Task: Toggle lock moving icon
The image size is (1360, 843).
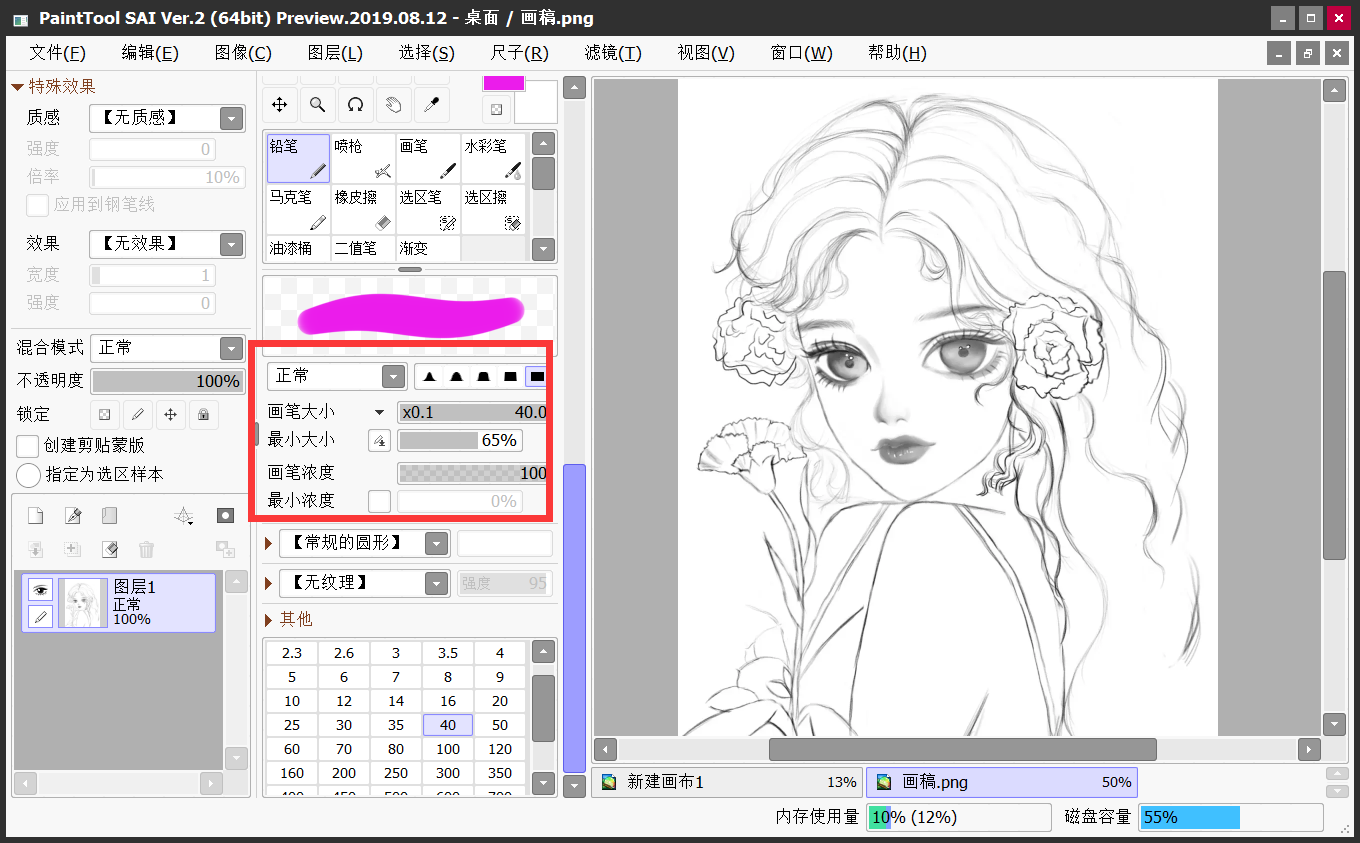Action: pyautogui.click(x=170, y=414)
